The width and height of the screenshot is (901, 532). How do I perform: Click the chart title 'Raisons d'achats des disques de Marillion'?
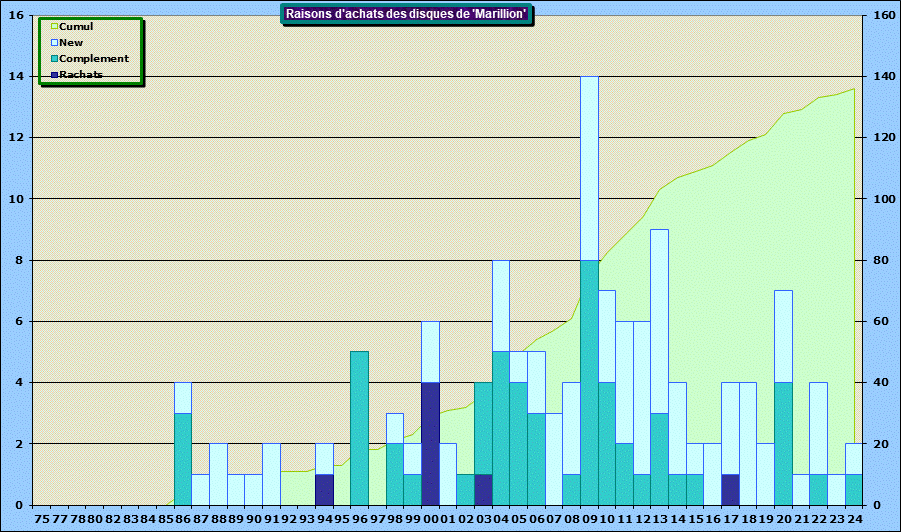pyautogui.click(x=406, y=14)
